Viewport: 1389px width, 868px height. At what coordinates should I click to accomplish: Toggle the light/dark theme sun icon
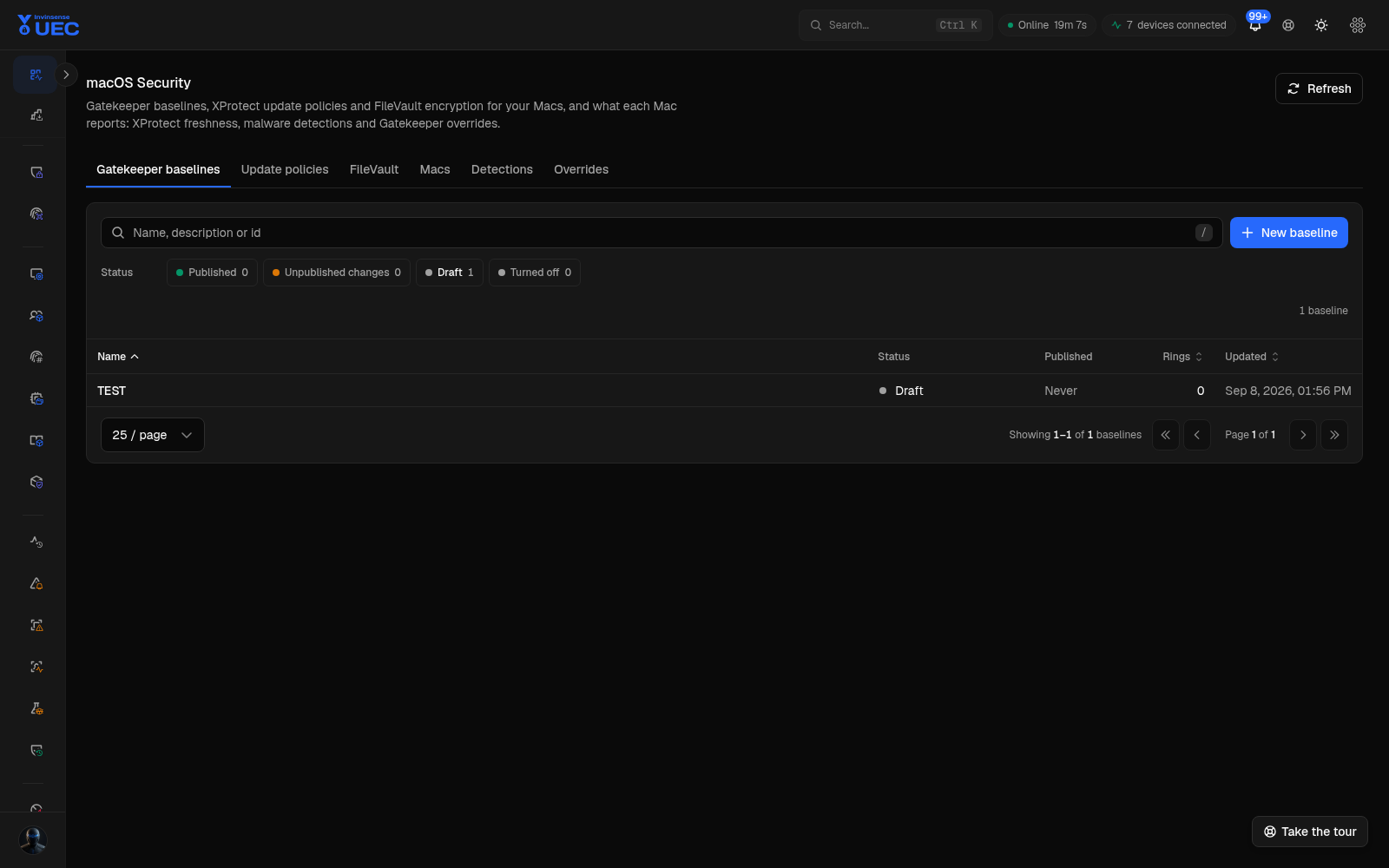pyautogui.click(x=1321, y=25)
